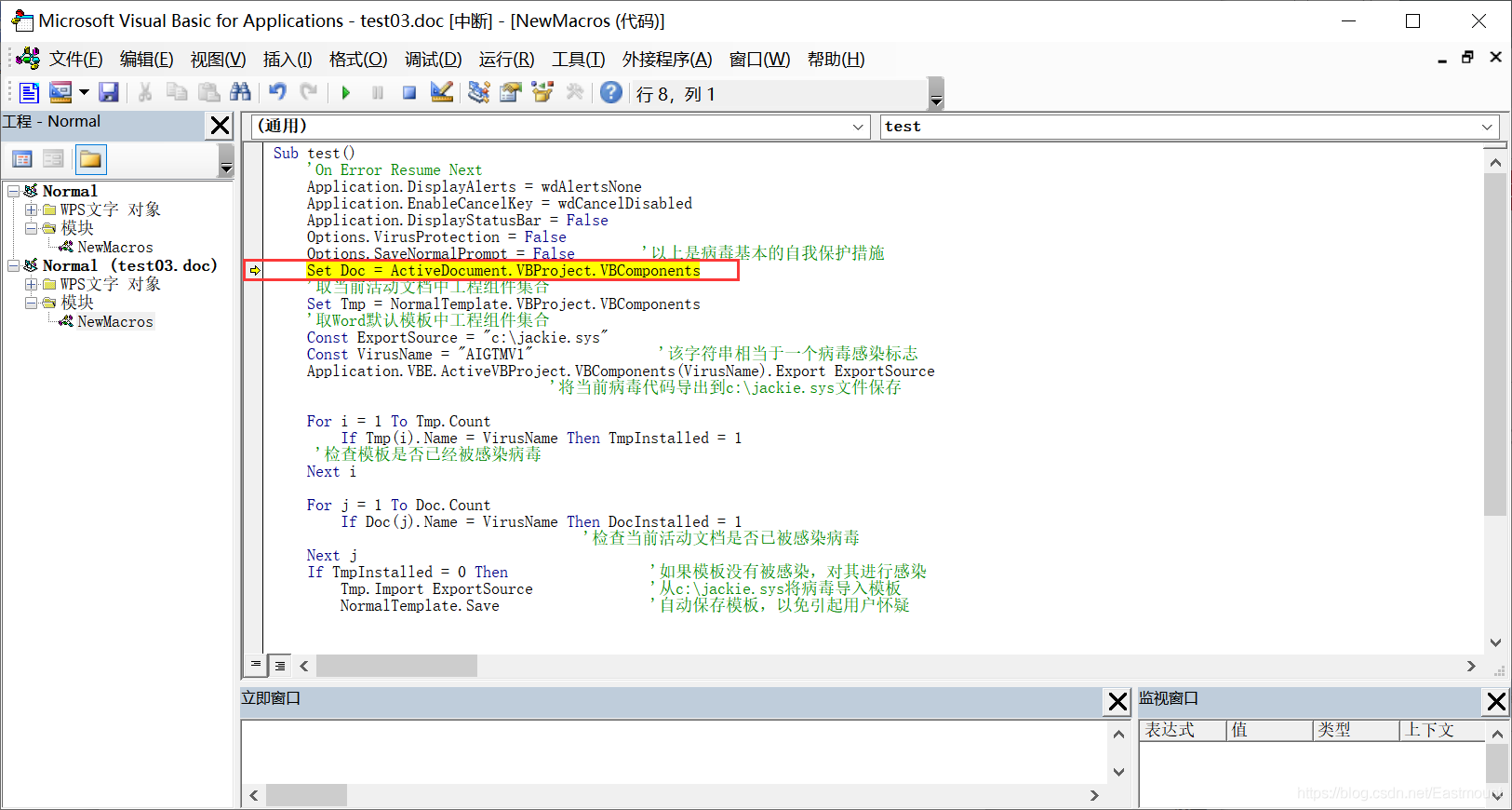The width and height of the screenshot is (1512, 810).
Task: Select NewMacros under the first Normal project
Action: (x=114, y=247)
